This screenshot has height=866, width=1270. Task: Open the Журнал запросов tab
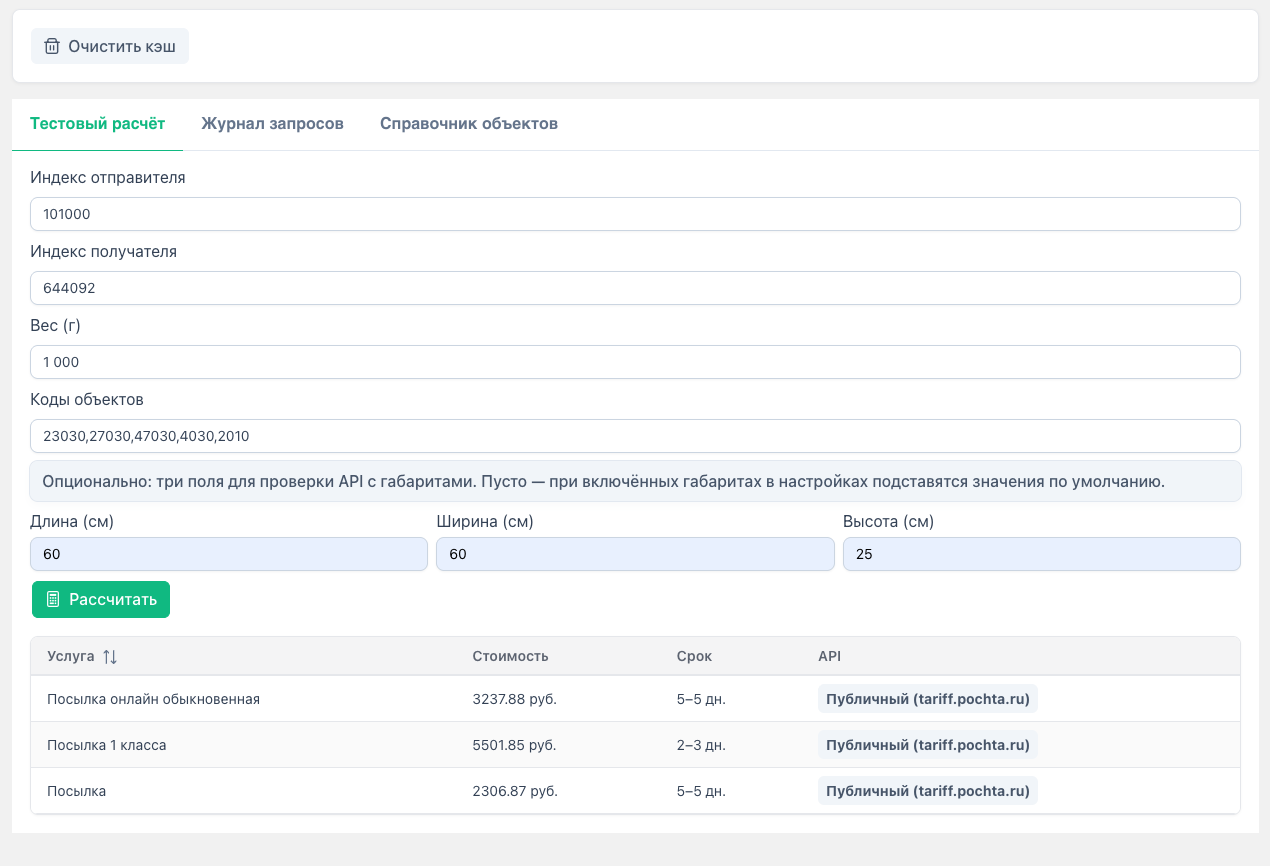pos(272,124)
